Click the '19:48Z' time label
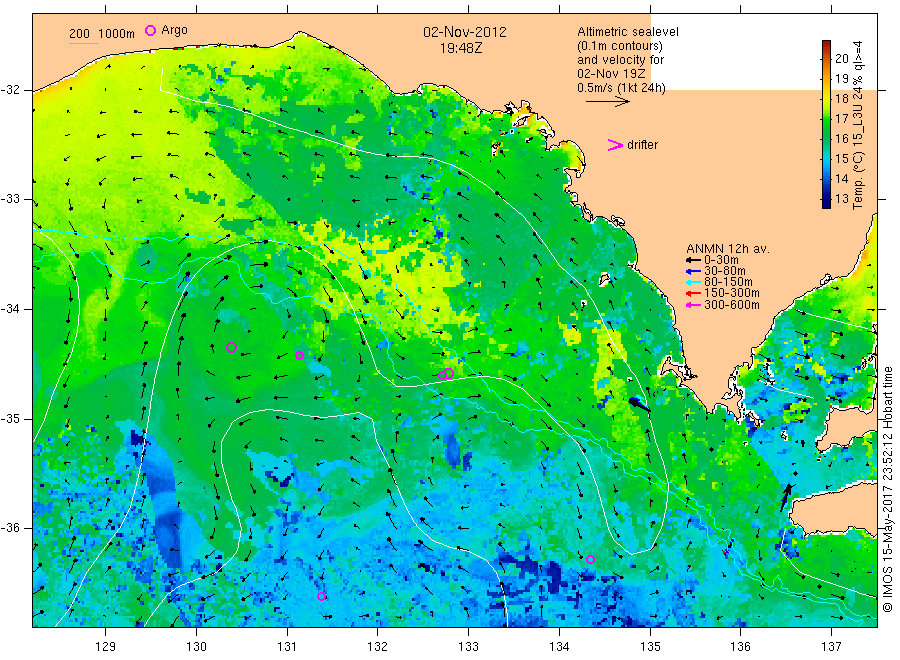 coord(461,48)
